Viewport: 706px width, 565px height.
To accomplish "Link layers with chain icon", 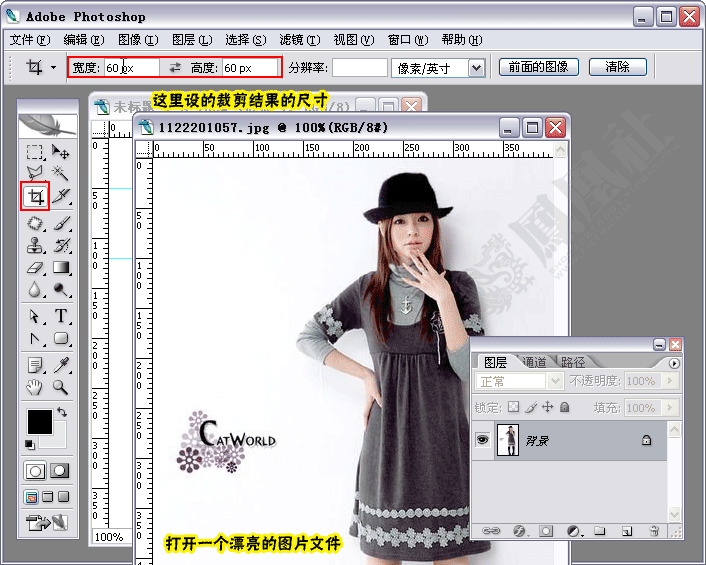I will [x=491, y=531].
